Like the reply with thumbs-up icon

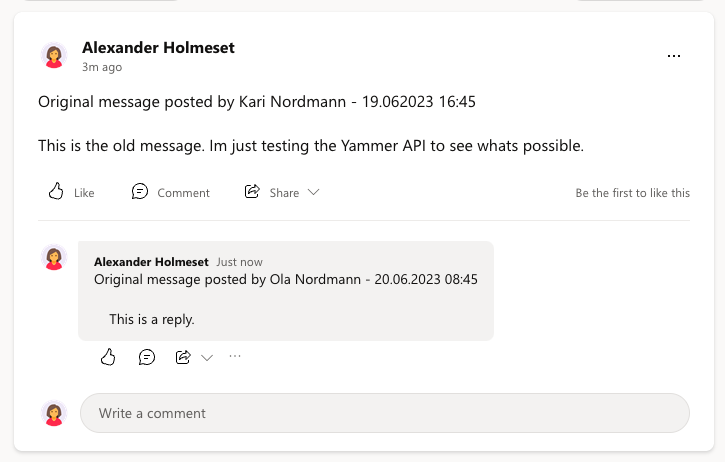point(109,357)
